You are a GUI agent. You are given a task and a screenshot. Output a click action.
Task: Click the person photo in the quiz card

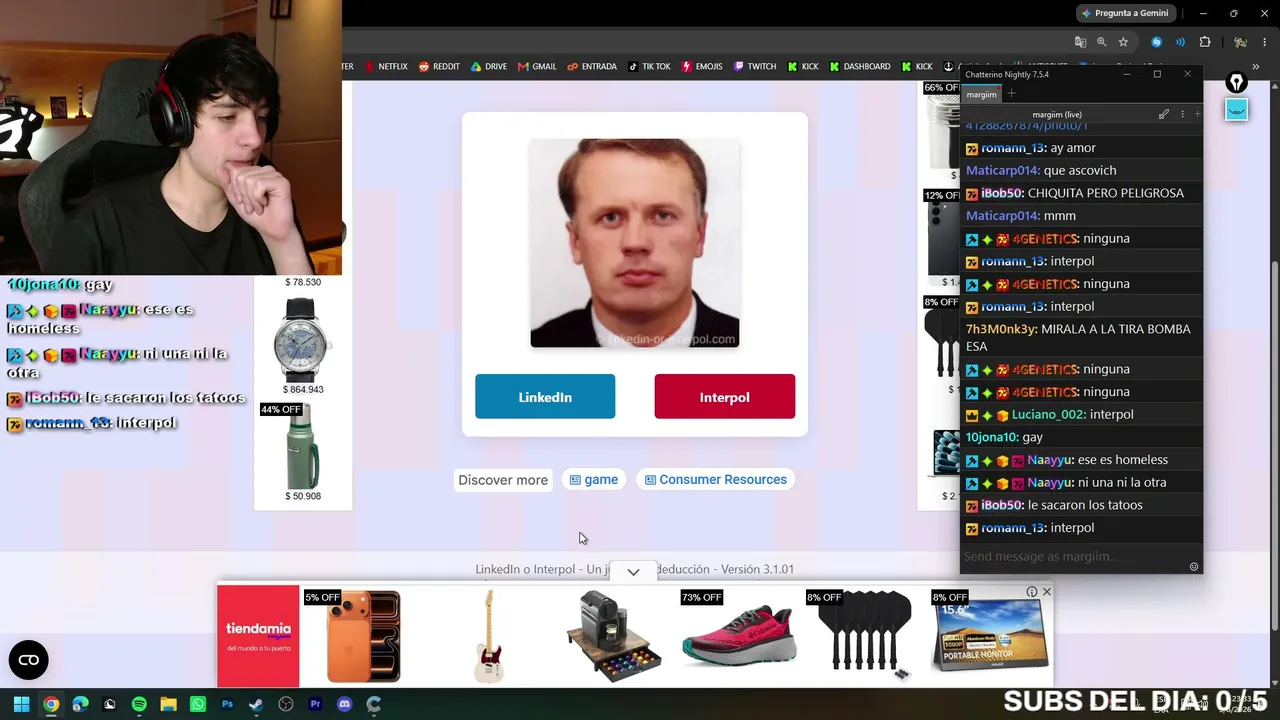pyautogui.click(x=635, y=243)
